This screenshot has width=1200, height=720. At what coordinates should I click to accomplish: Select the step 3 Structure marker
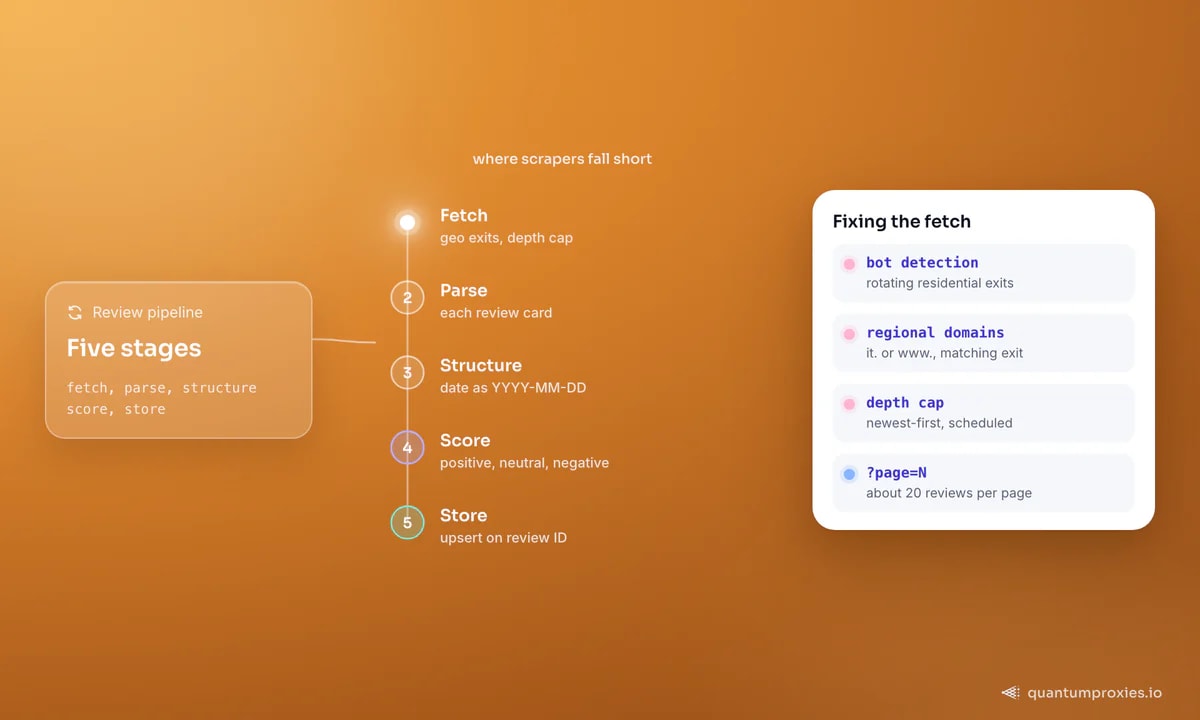coord(407,372)
